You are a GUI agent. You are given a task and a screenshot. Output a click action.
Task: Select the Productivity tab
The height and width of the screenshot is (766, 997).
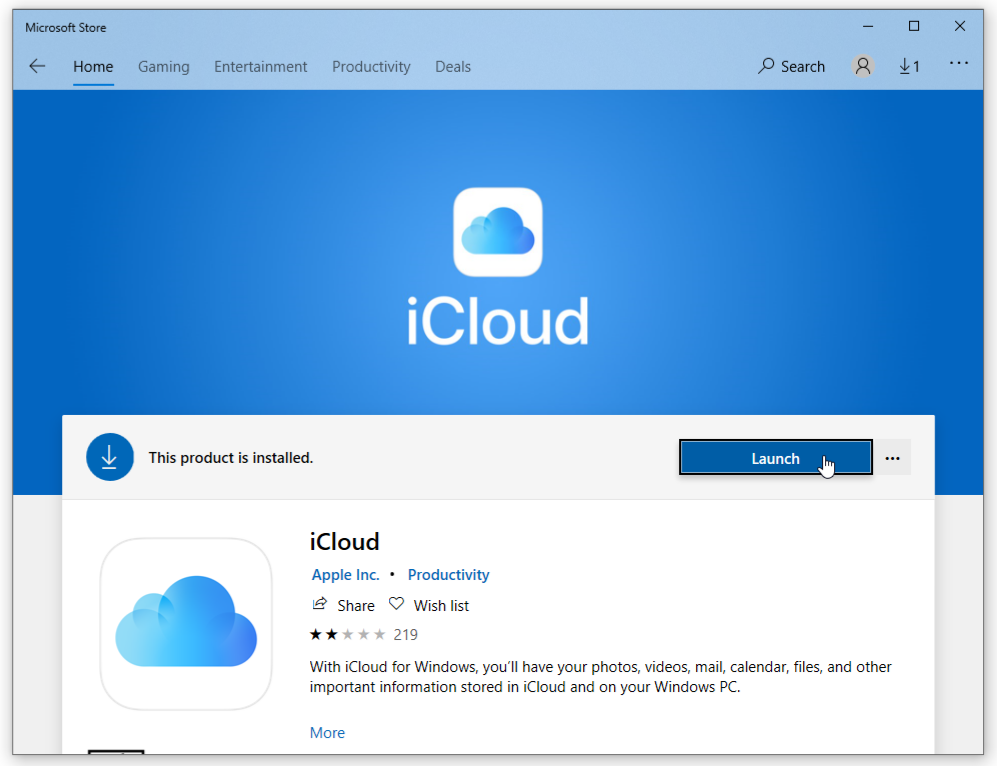coord(371,67)
